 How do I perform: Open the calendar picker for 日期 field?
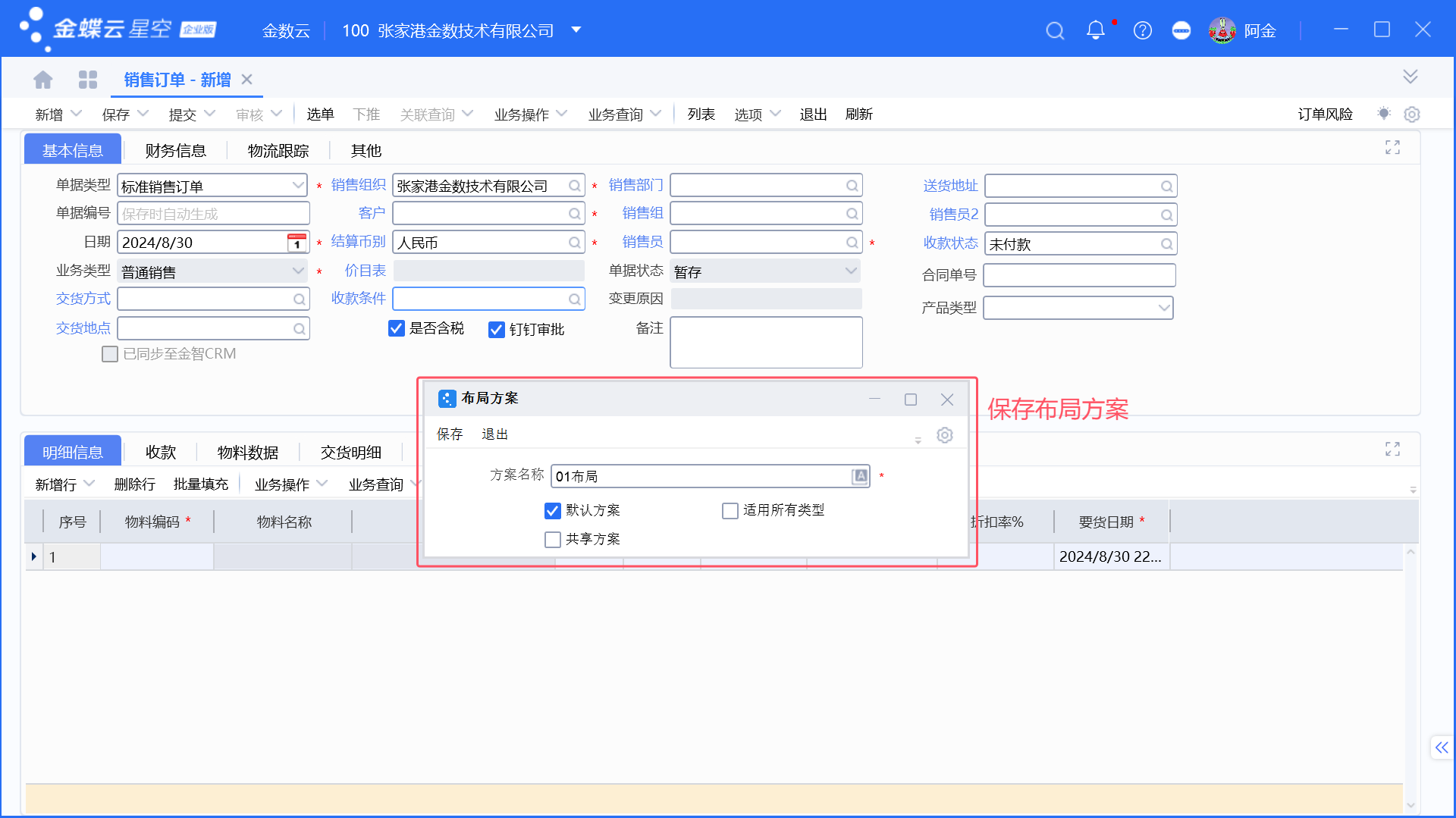(297, 243)
